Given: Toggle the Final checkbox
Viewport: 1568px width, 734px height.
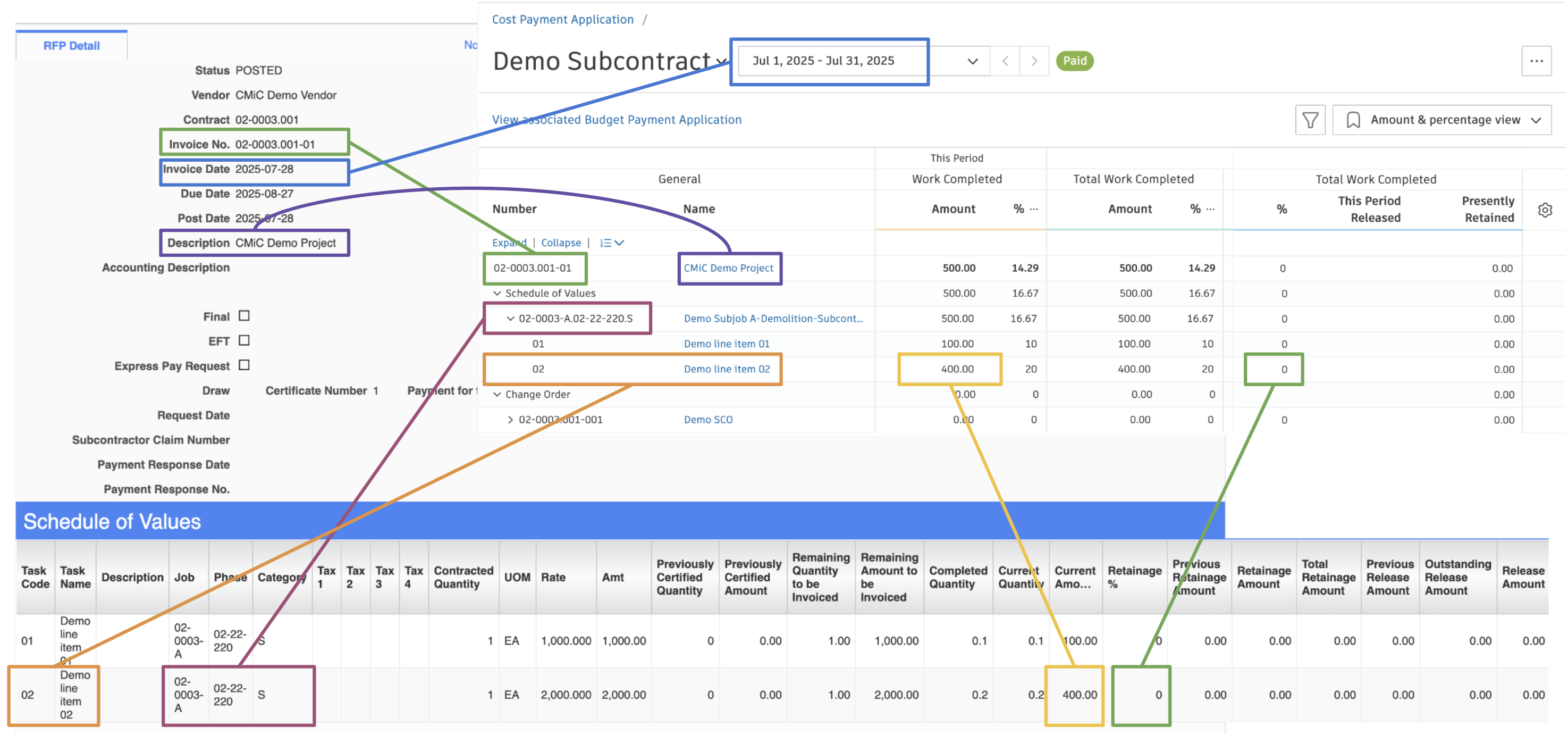Looking at the screenshot, I should tap(244, 315).
